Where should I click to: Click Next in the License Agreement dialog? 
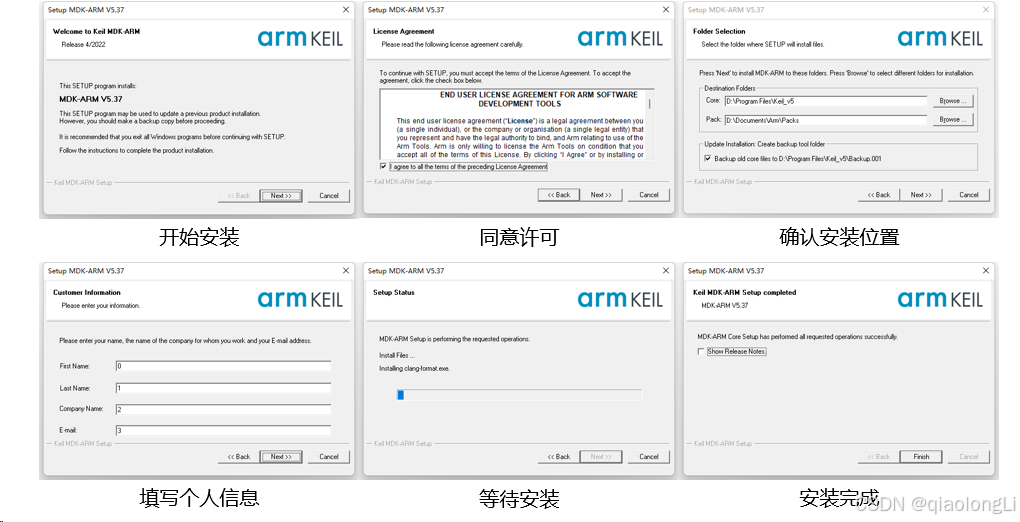point(601,195)
